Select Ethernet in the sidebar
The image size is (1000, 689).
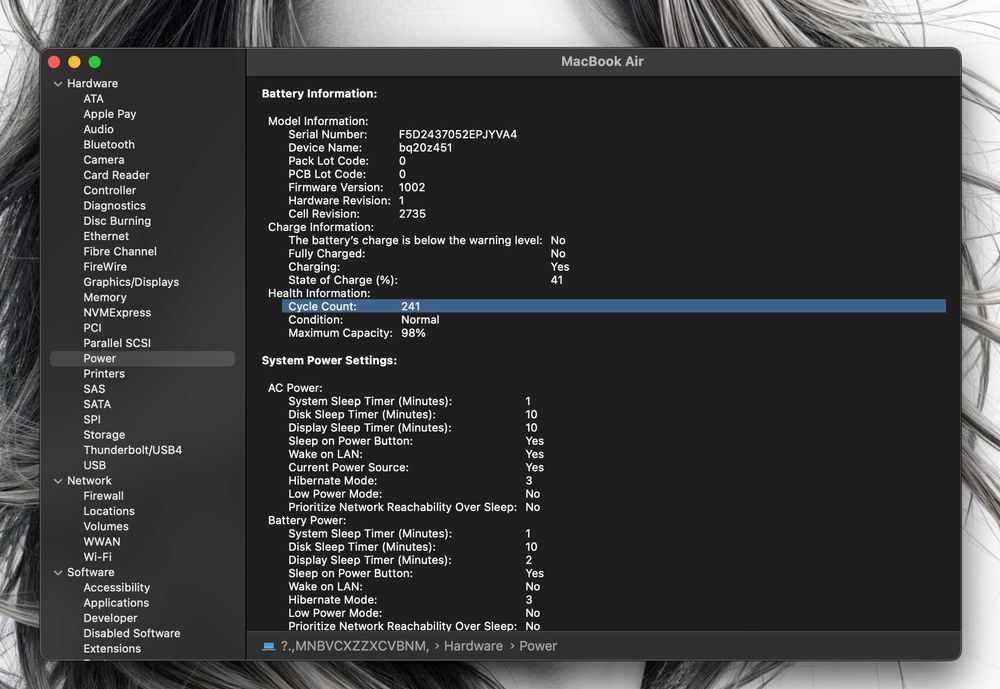point(106,237)
